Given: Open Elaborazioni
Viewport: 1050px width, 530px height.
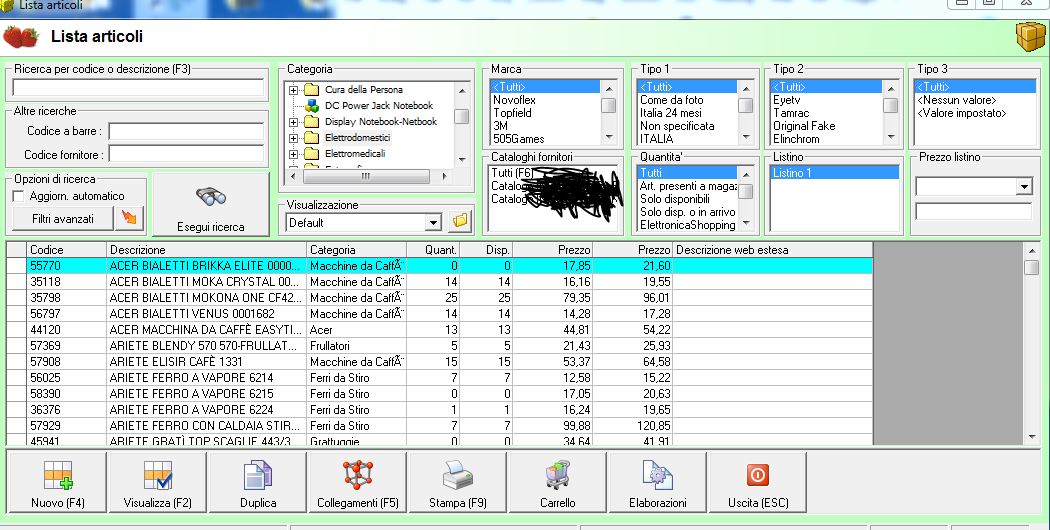Looking at the screenshot, I should 658,482.
